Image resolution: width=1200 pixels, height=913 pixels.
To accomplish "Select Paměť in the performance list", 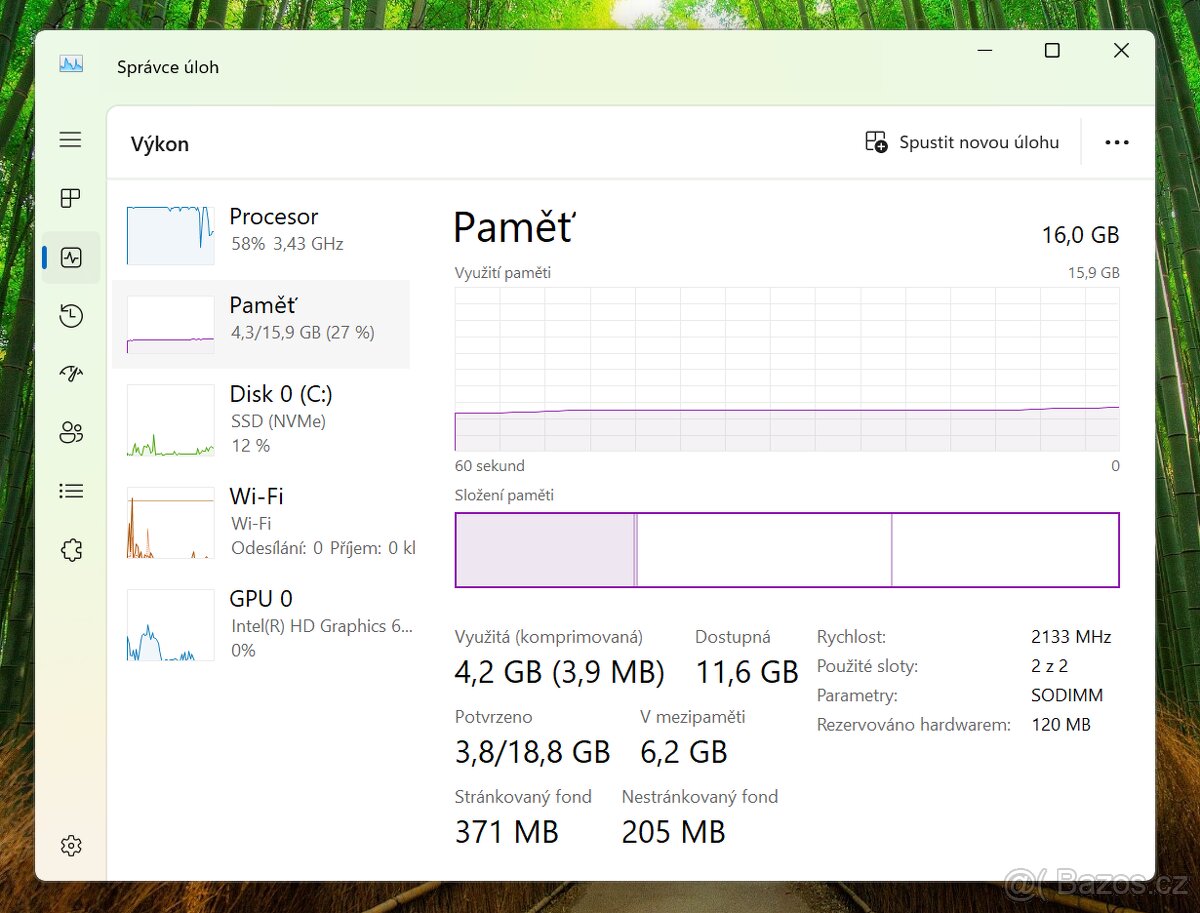I will pos(262,319).
